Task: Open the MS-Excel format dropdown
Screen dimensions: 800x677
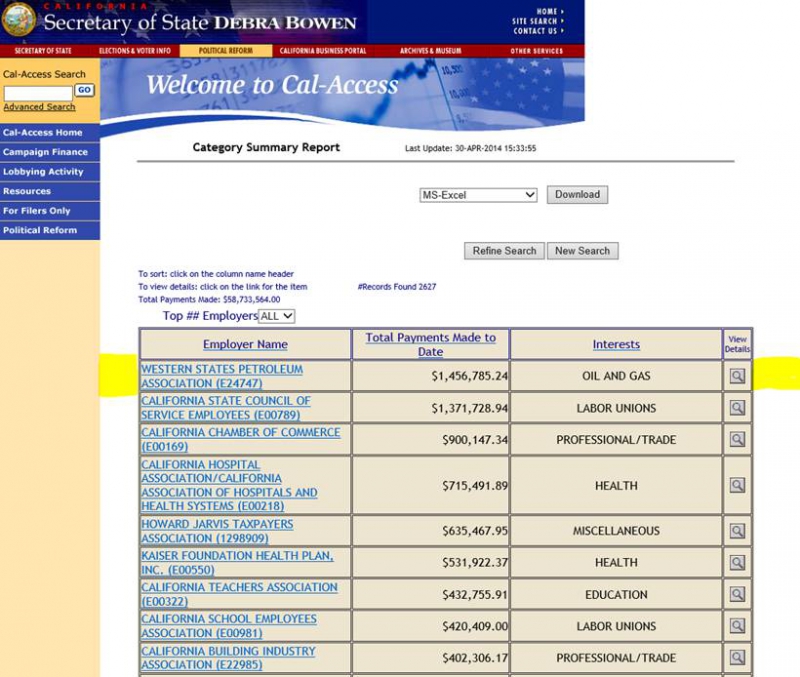Action: (x=478, y=195)
